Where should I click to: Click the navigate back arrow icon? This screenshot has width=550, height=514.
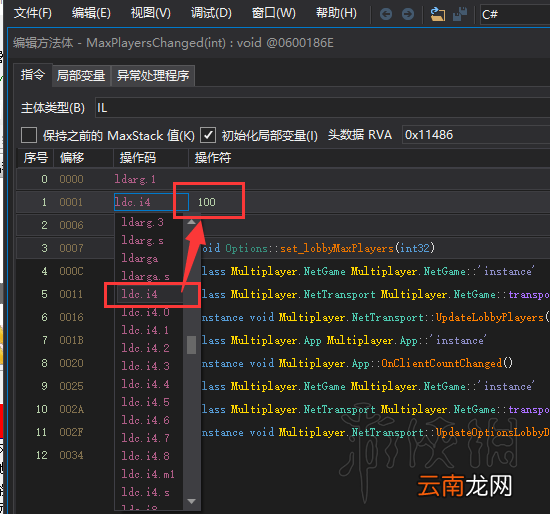coord(386,14)
